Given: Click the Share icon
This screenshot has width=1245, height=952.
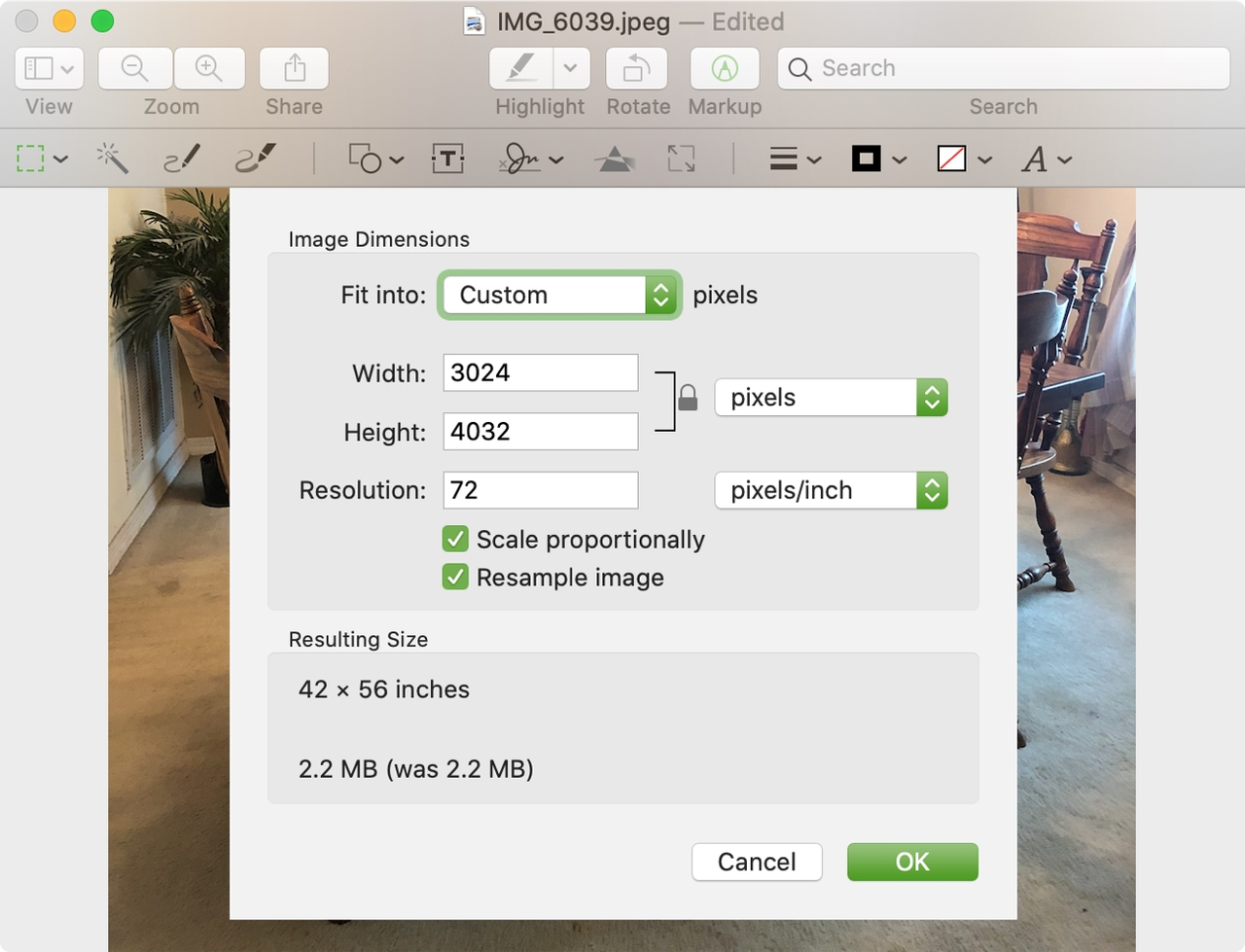Looking at the screenshot, I should click(x=294, y=68).
